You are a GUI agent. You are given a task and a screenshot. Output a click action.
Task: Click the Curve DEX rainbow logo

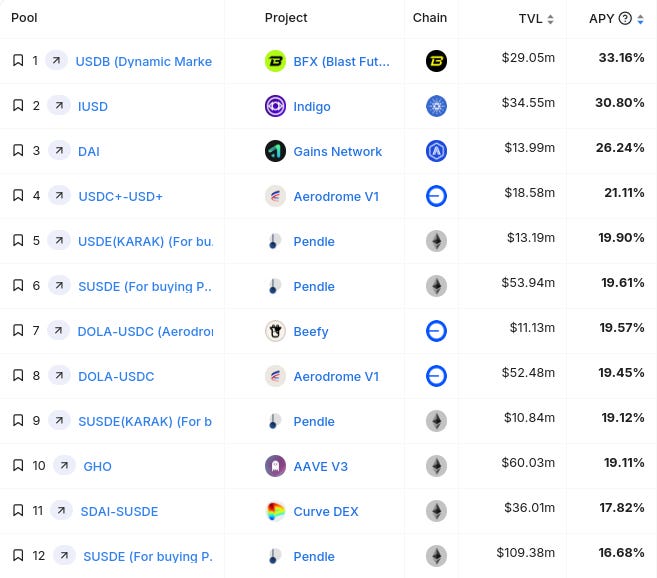[275, 511]
